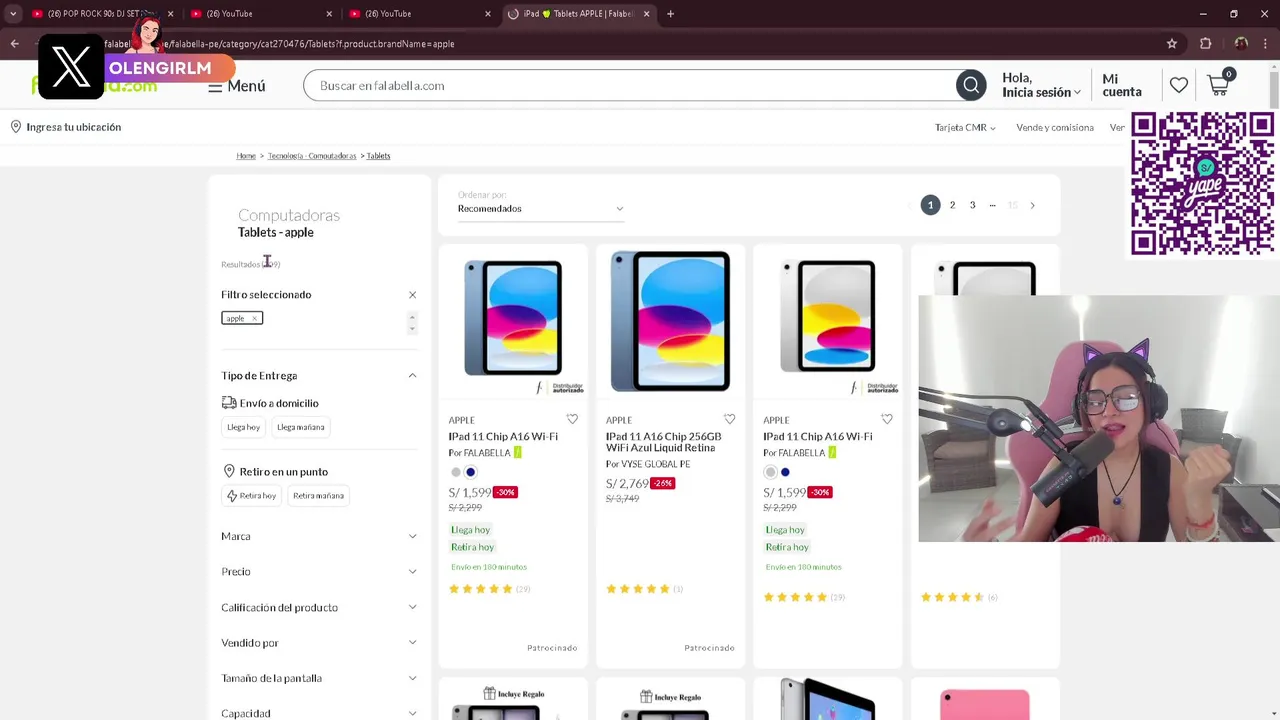Toggle the Retira hoy pickup filter
1280x720 pixels.
point(251,496)
